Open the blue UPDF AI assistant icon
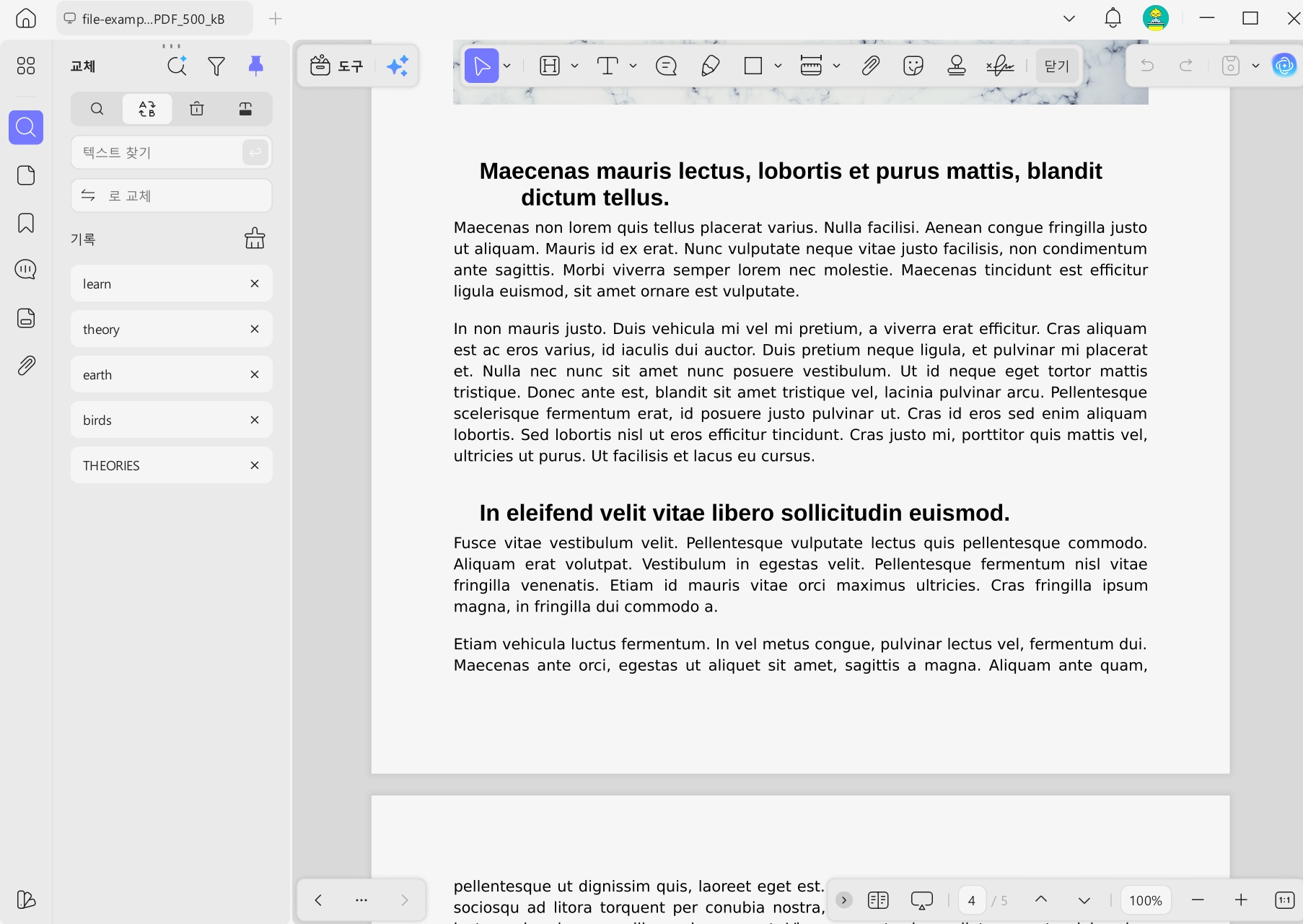1303x924 pixels. (x=1284, y=66)
